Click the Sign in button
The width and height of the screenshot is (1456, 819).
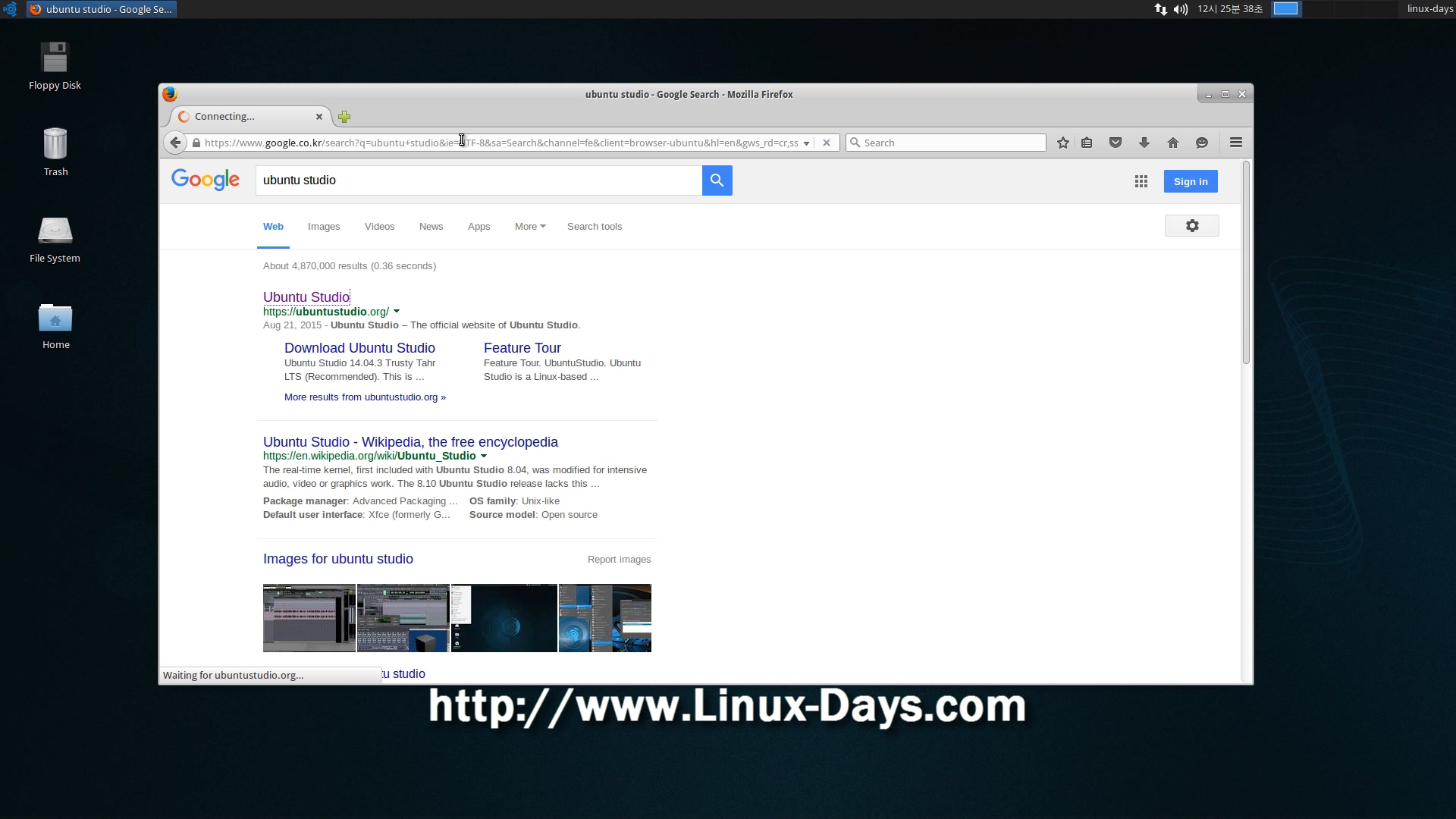1191,181
